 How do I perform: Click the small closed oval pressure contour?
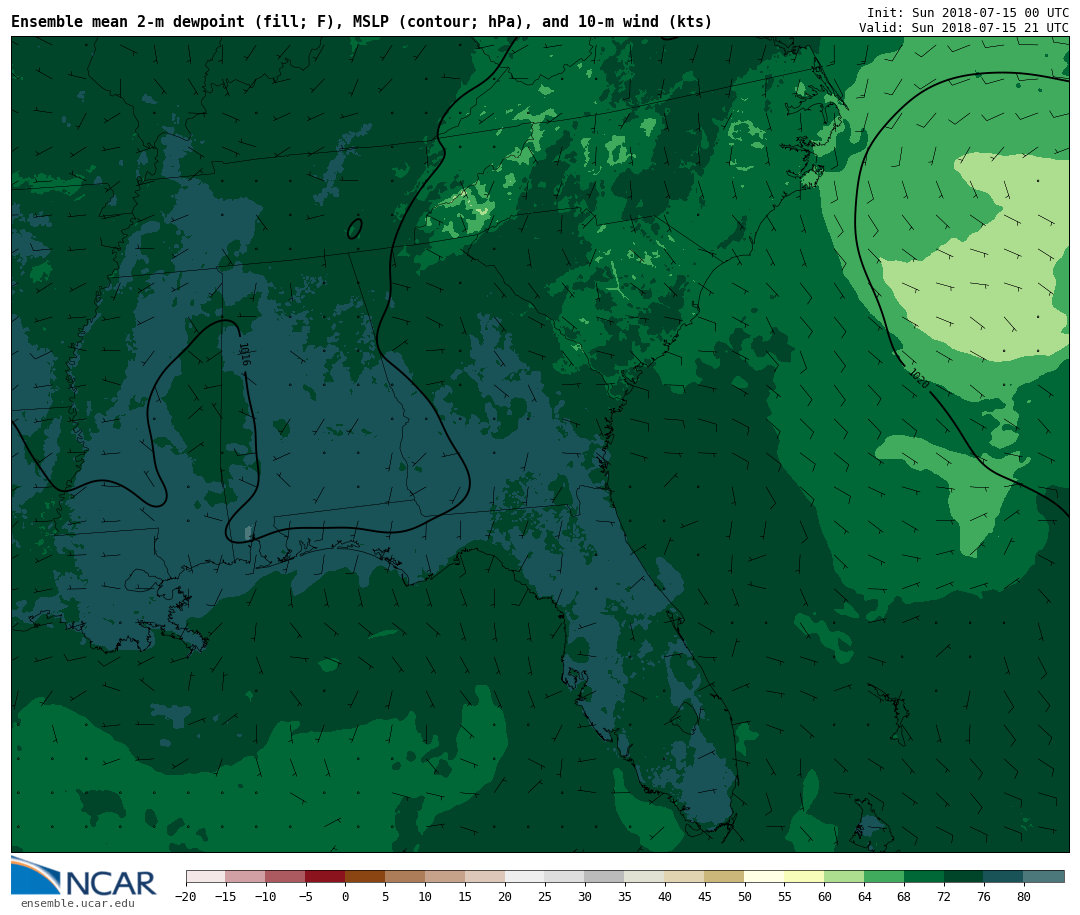pos(354,229)
